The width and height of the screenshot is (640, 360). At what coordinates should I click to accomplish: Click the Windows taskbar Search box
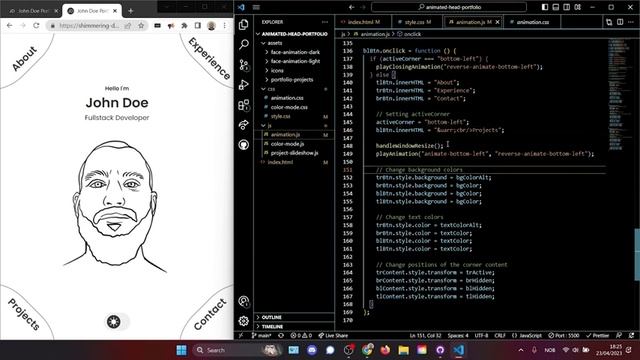(x=237, y=350)
